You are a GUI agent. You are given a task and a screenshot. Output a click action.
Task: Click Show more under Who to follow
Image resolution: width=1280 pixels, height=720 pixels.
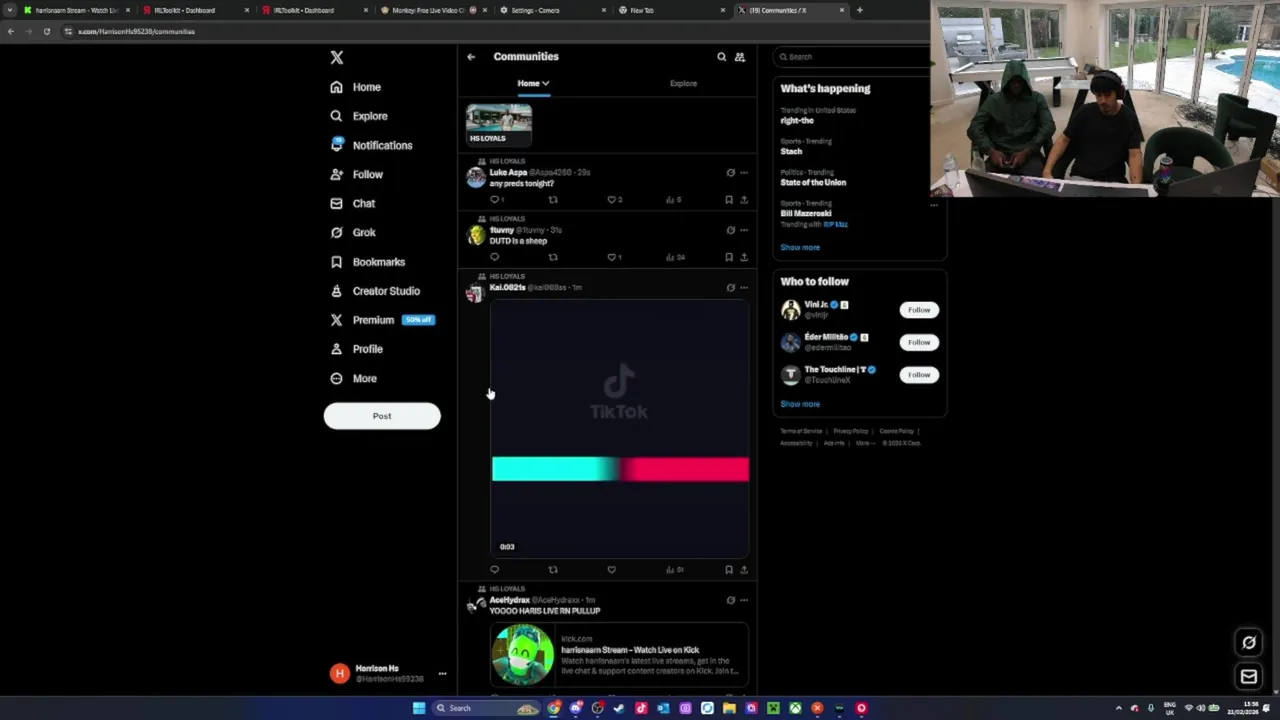pos(800,404)
